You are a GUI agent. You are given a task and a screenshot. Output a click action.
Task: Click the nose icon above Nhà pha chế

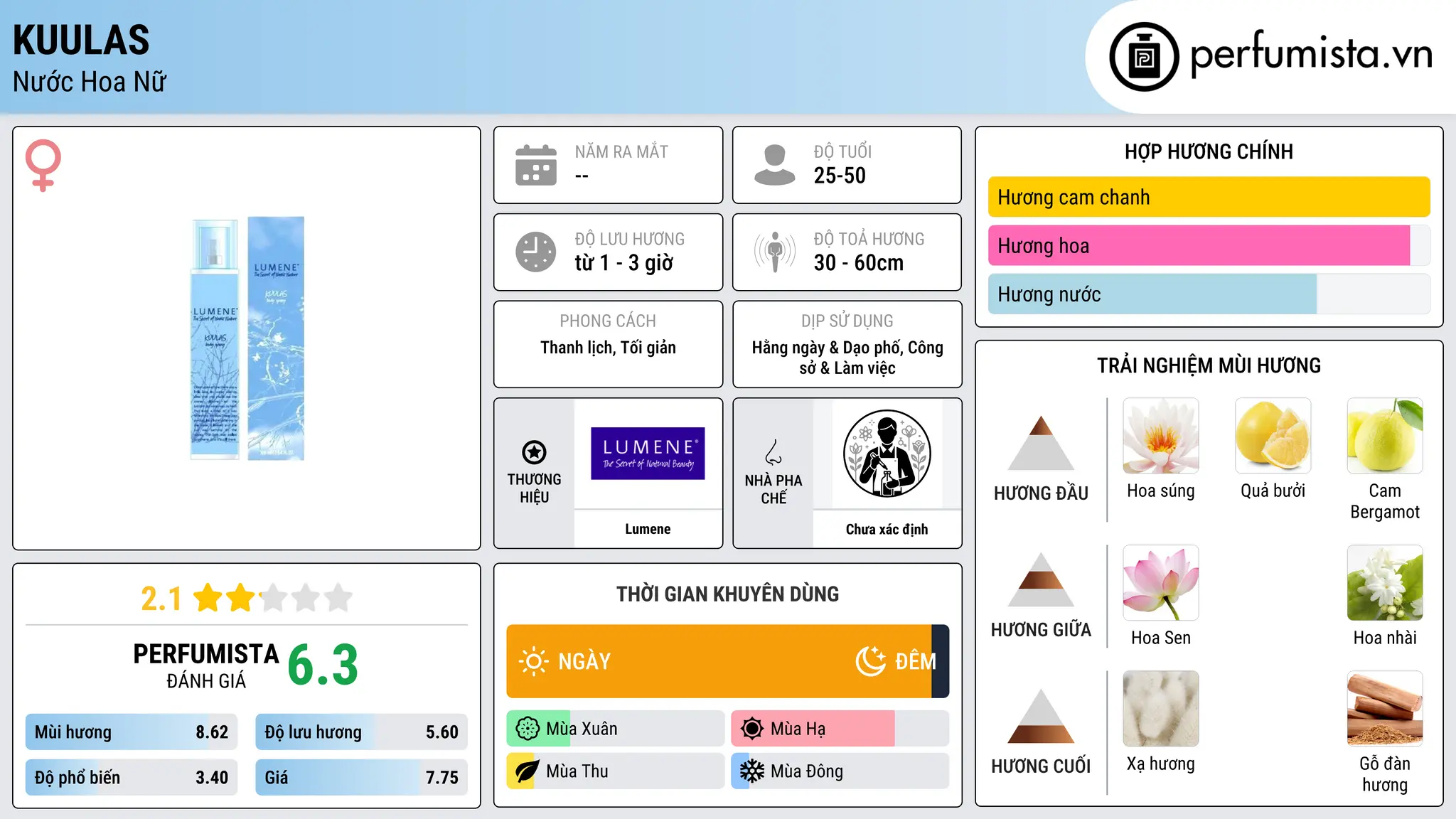773,452
